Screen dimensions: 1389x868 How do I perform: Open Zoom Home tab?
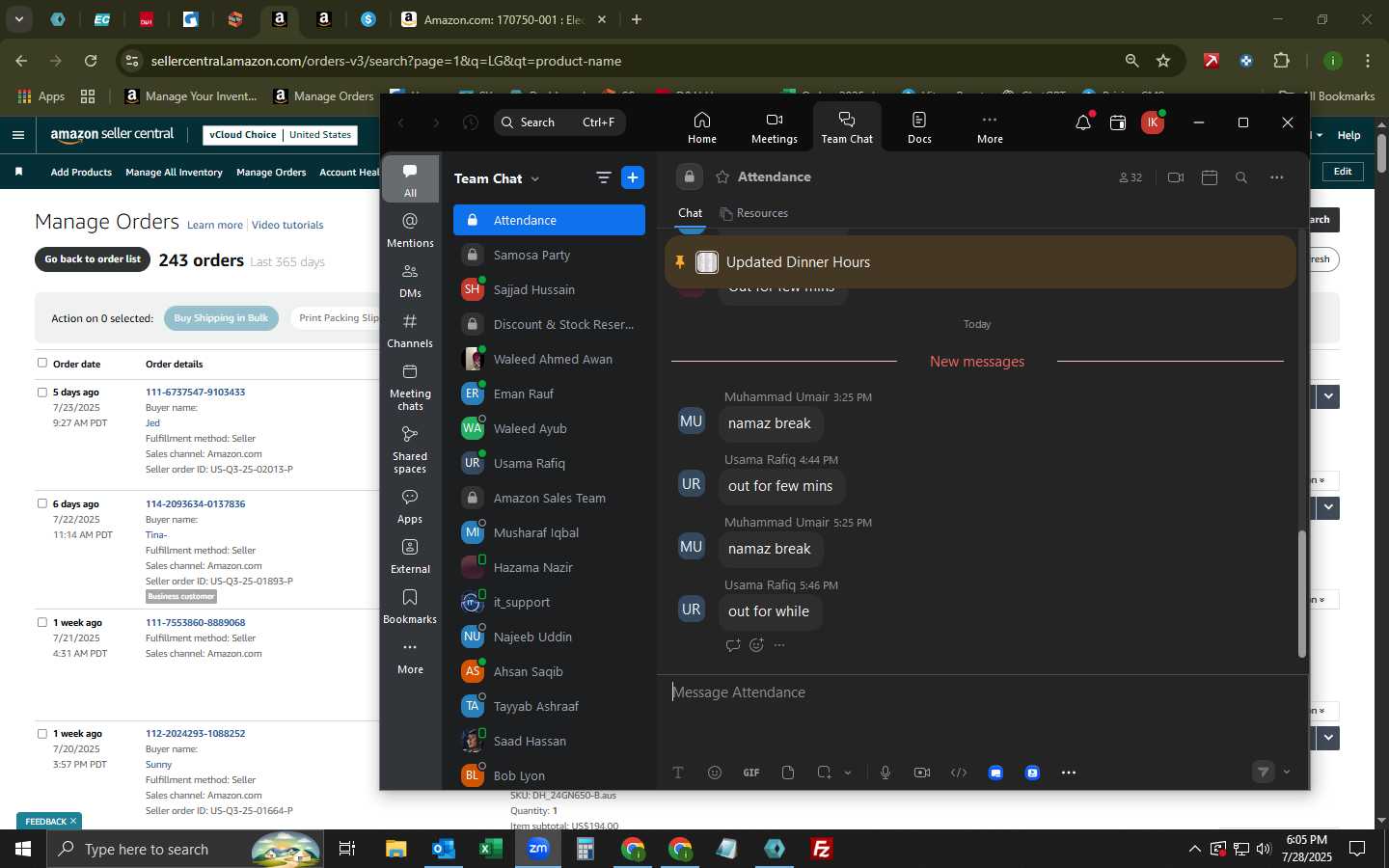[701, 127]
